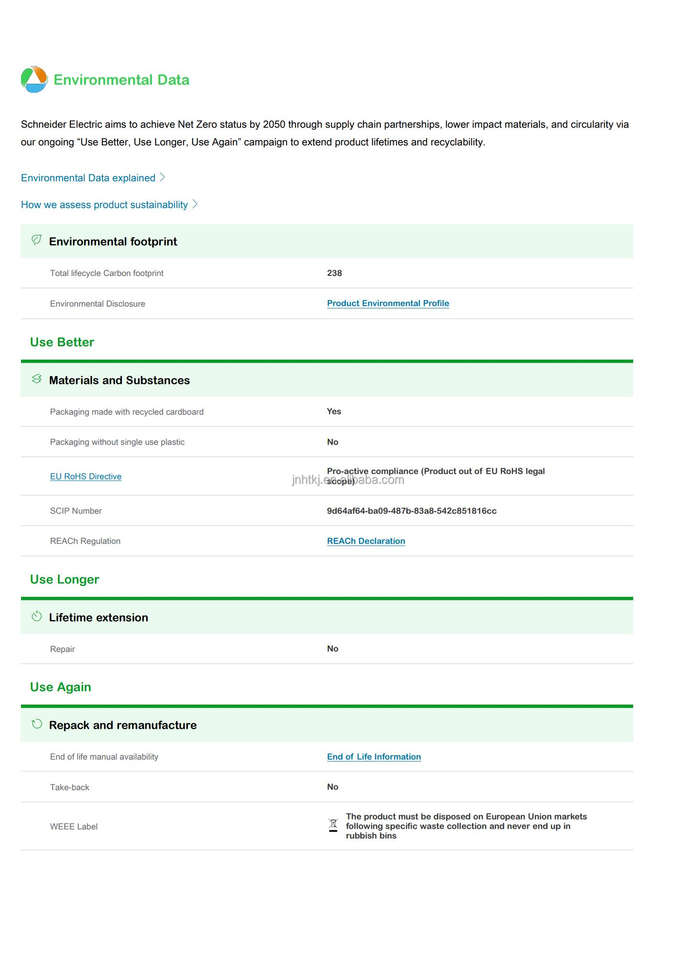Expand the Environmental Data explained chevron

(x=162, y=177)
